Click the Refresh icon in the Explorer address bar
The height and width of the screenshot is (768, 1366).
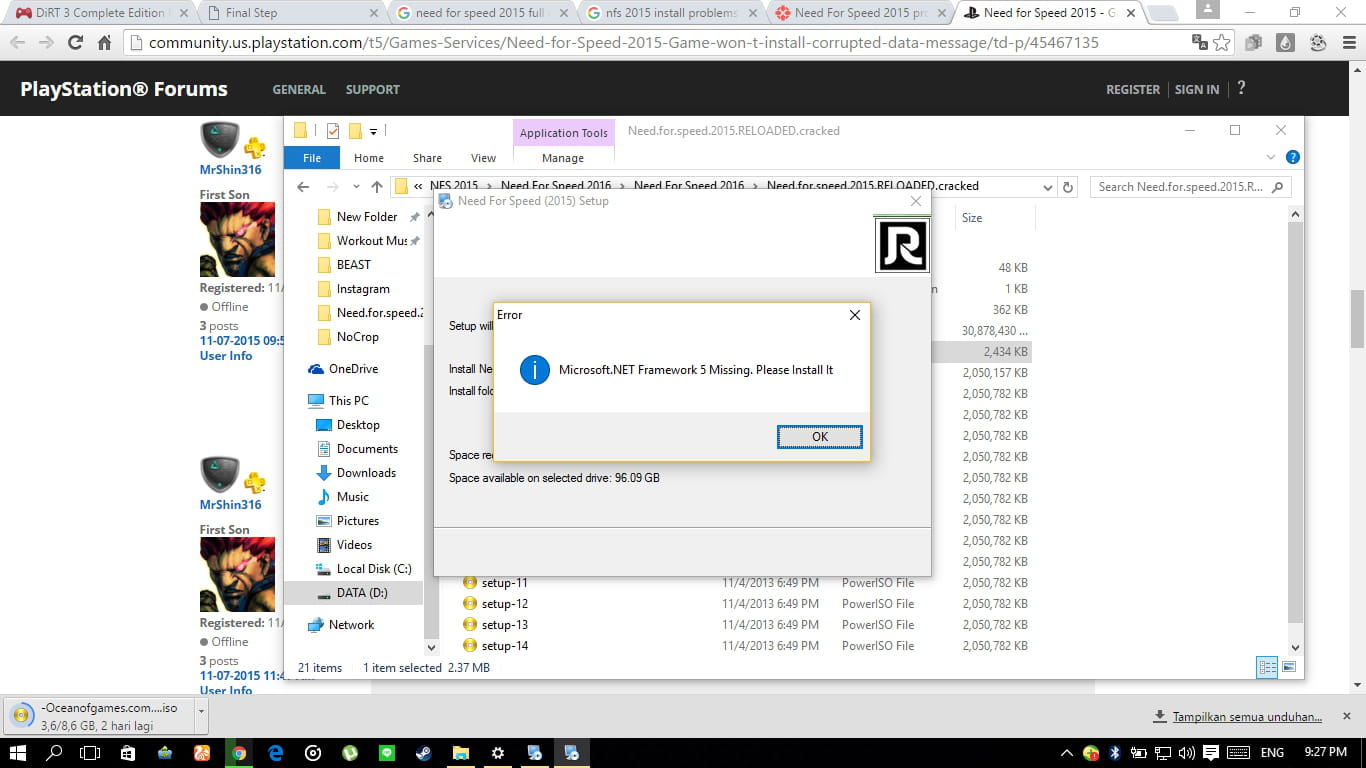1068,188
